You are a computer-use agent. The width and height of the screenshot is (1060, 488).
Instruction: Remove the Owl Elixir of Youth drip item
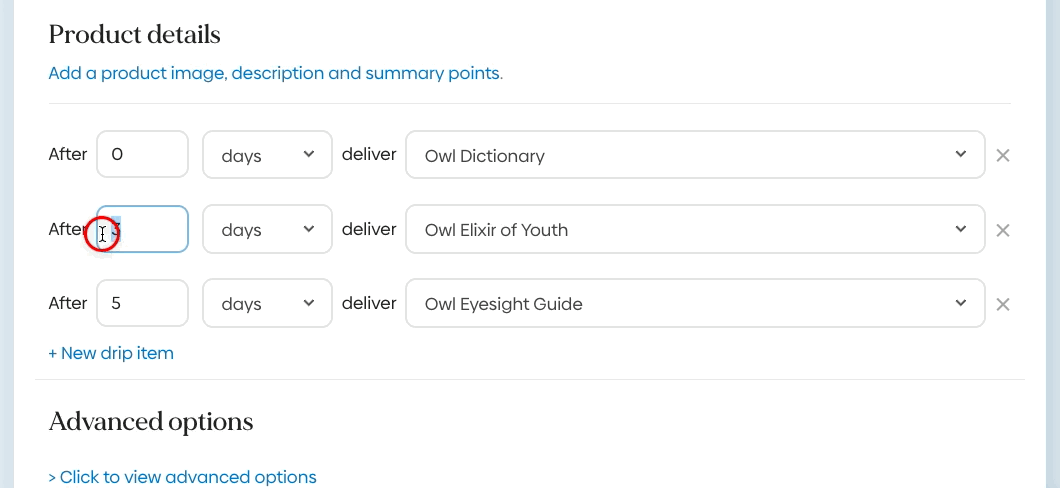[x=1003, y=230]
